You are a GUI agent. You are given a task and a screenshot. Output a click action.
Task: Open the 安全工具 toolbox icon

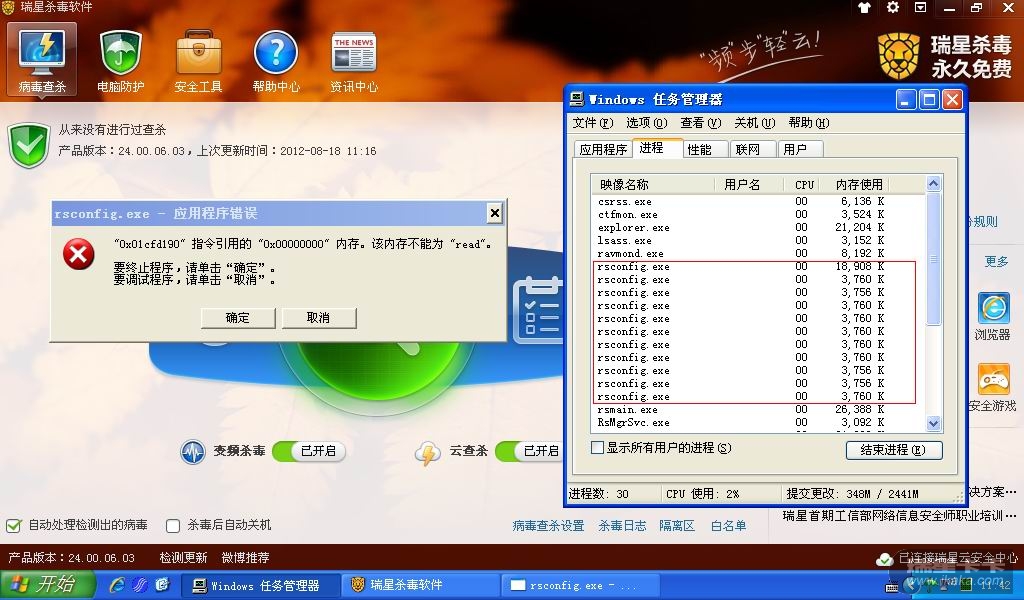[x=198, y=60]
